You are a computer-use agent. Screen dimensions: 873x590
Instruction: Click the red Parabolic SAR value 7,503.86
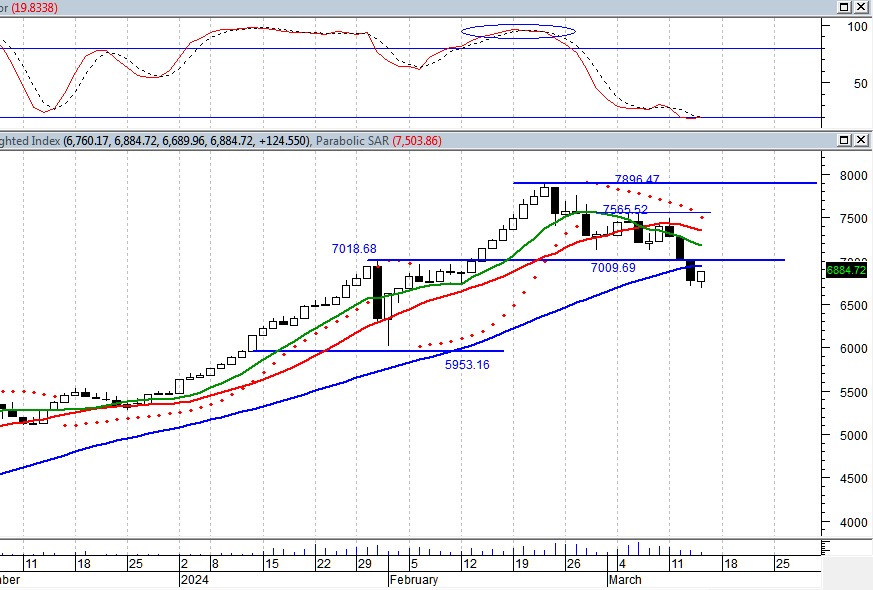click(415, 141)
